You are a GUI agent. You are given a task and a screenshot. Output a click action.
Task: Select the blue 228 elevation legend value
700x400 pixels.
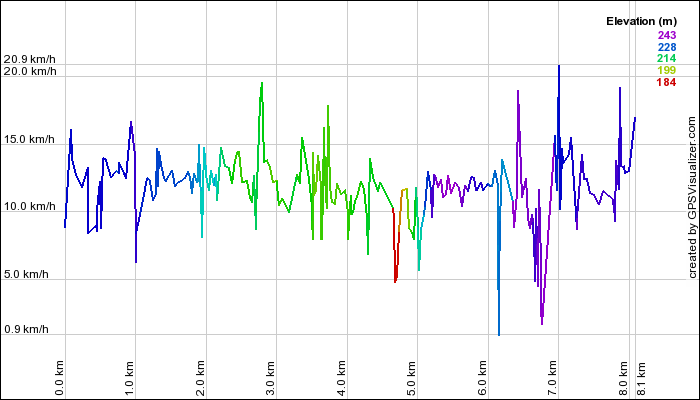point(667,47)
